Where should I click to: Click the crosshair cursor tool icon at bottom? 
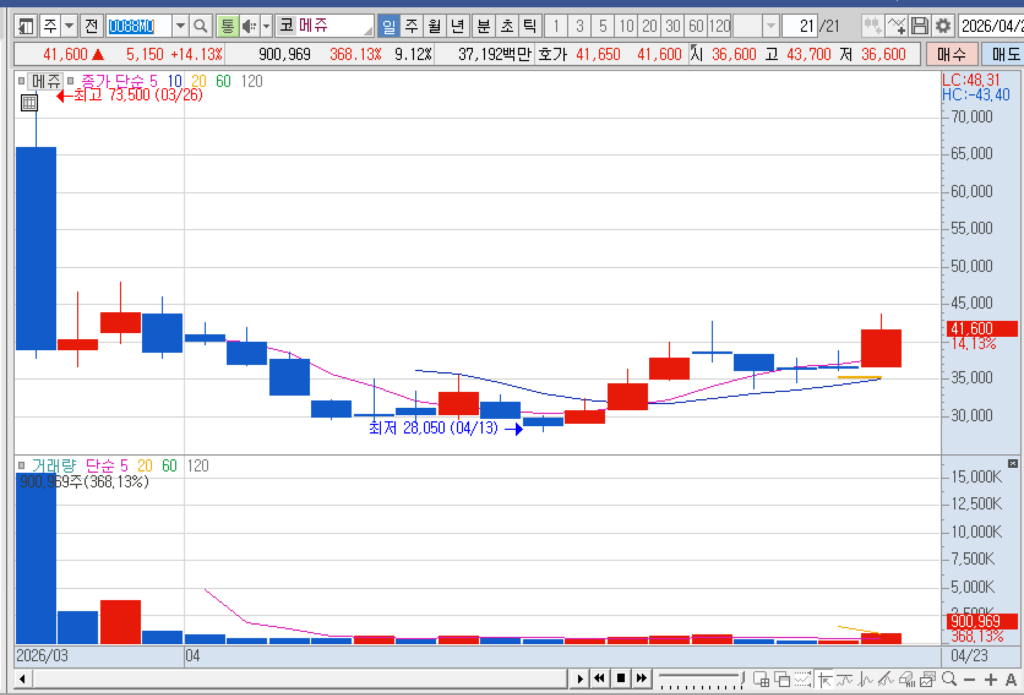[x=825, y=679]
